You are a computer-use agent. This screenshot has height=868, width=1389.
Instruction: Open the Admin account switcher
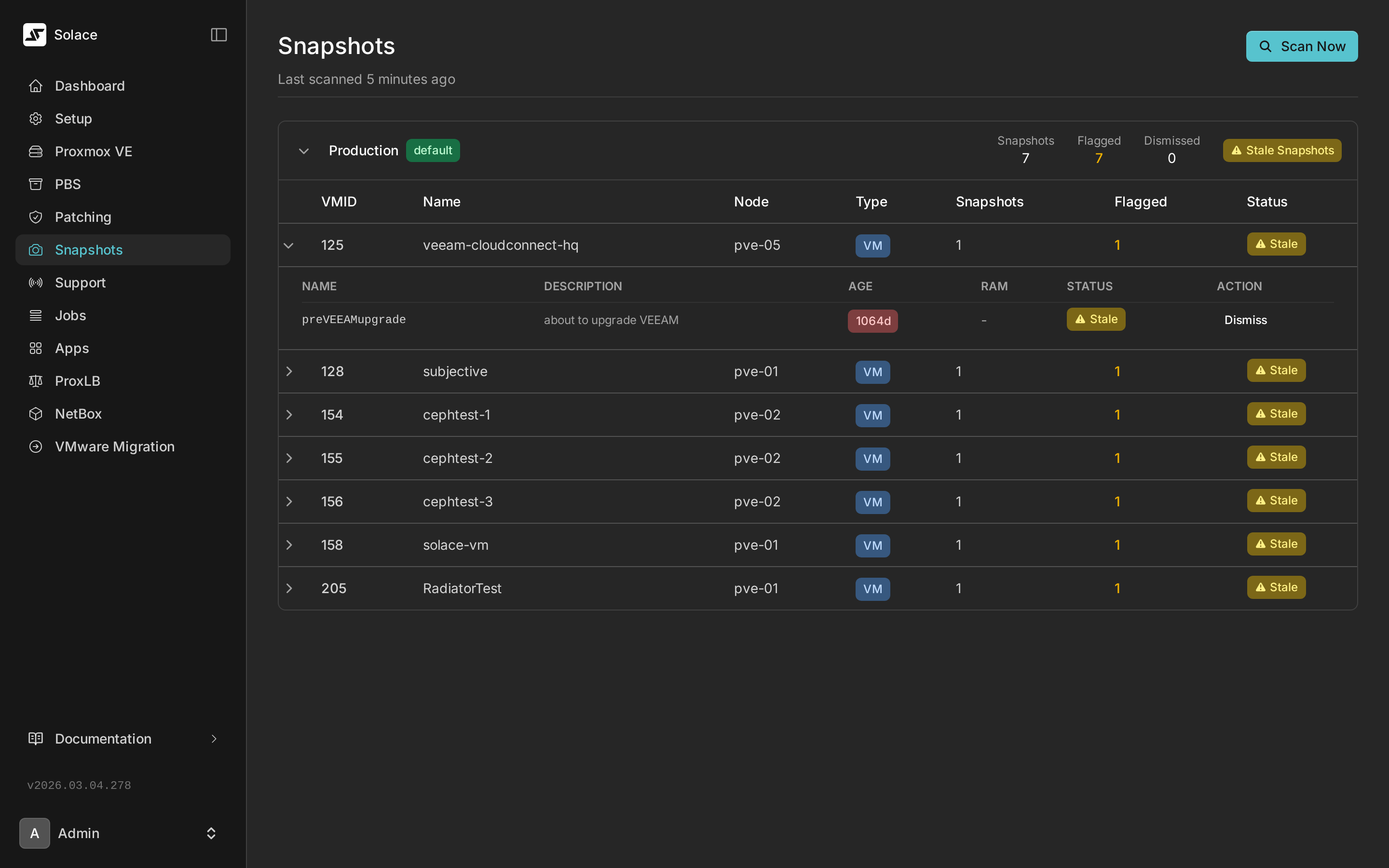click(x=211, y=834)
